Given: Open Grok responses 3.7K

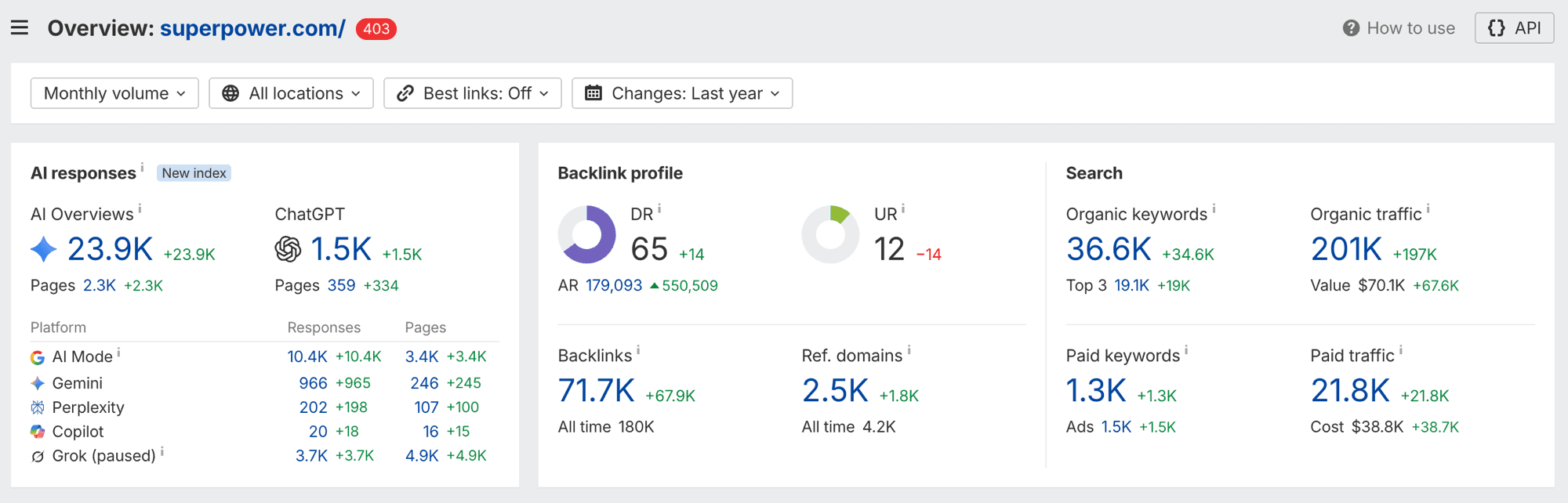Looking at the screenshot, I should click(x=311, y=456).
